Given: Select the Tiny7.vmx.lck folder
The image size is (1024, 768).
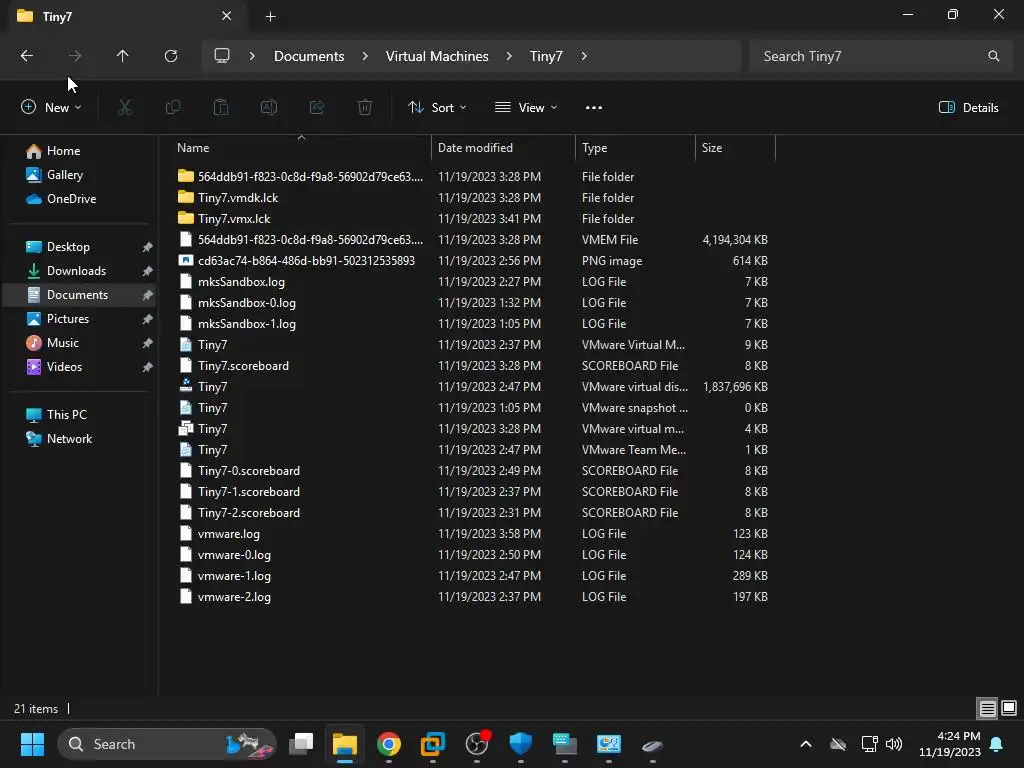Looking at the screenshot, I should (x=472, y=219).
